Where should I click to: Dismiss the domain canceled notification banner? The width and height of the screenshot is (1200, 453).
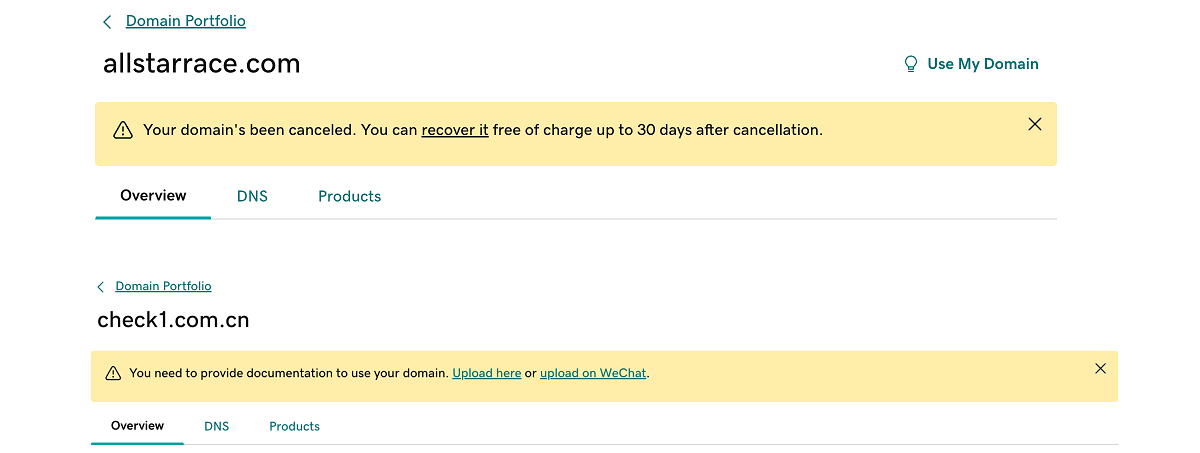click(x=1035, y=124)
